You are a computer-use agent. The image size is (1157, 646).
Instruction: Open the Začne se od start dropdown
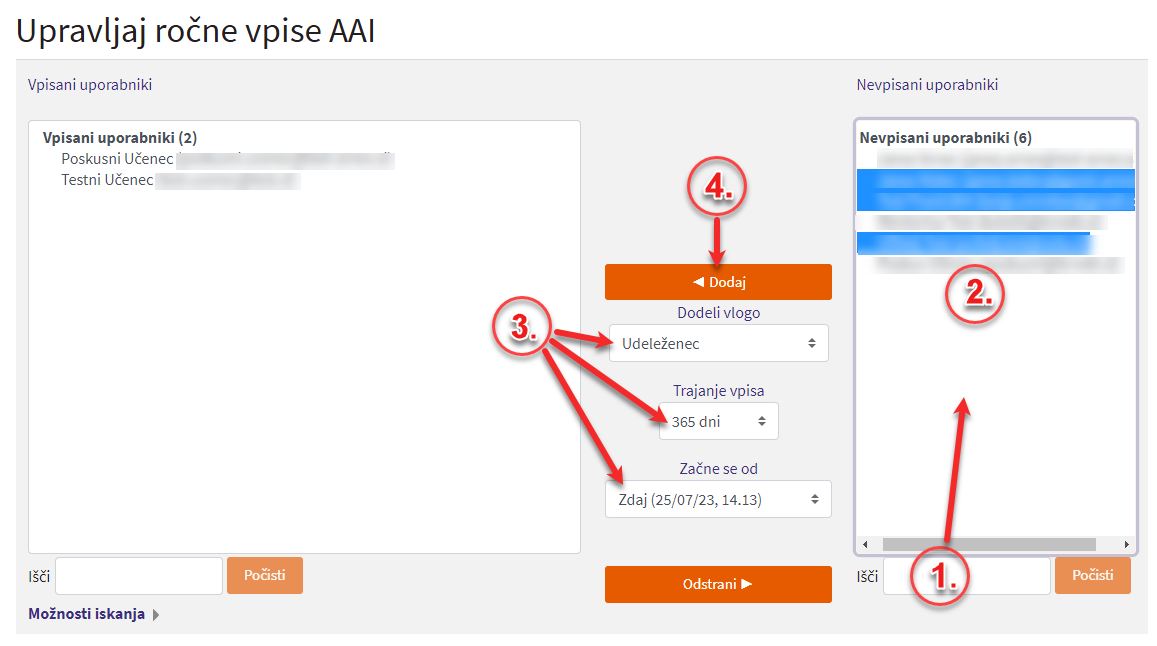[717, 499]
